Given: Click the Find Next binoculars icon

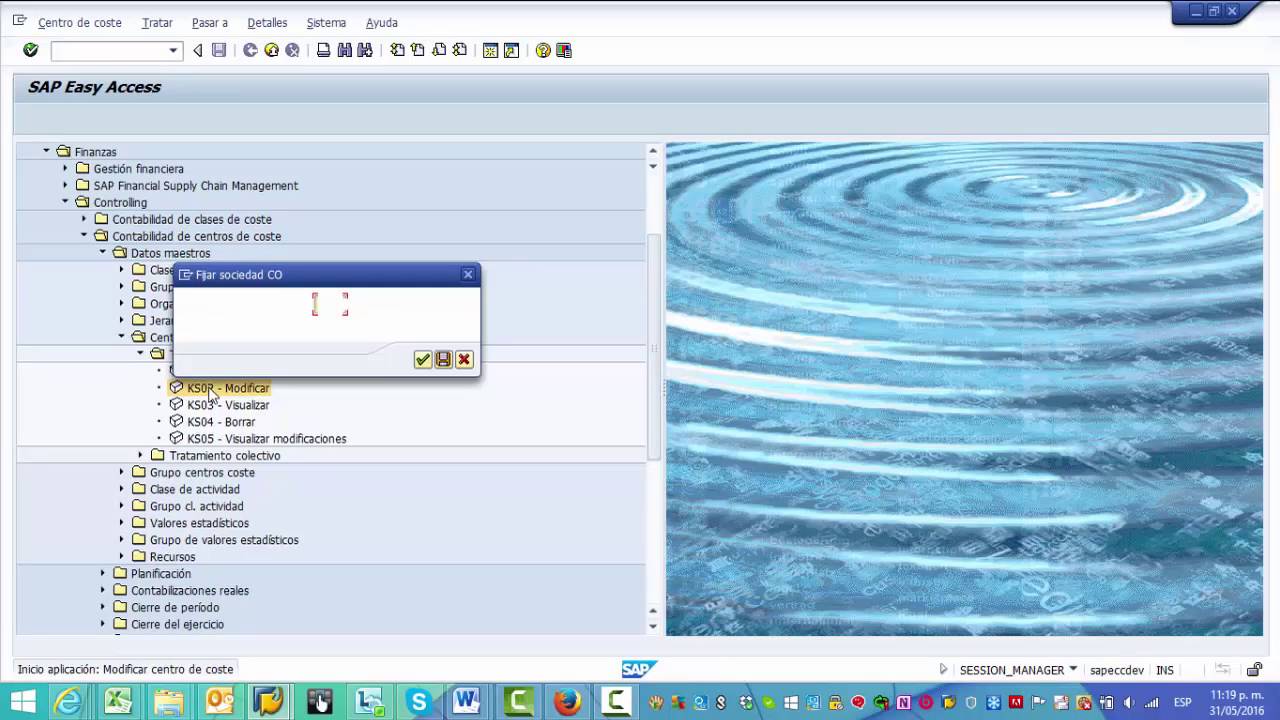Looking at the screenshot, I should pyautogui.click(x=365, y=50).
